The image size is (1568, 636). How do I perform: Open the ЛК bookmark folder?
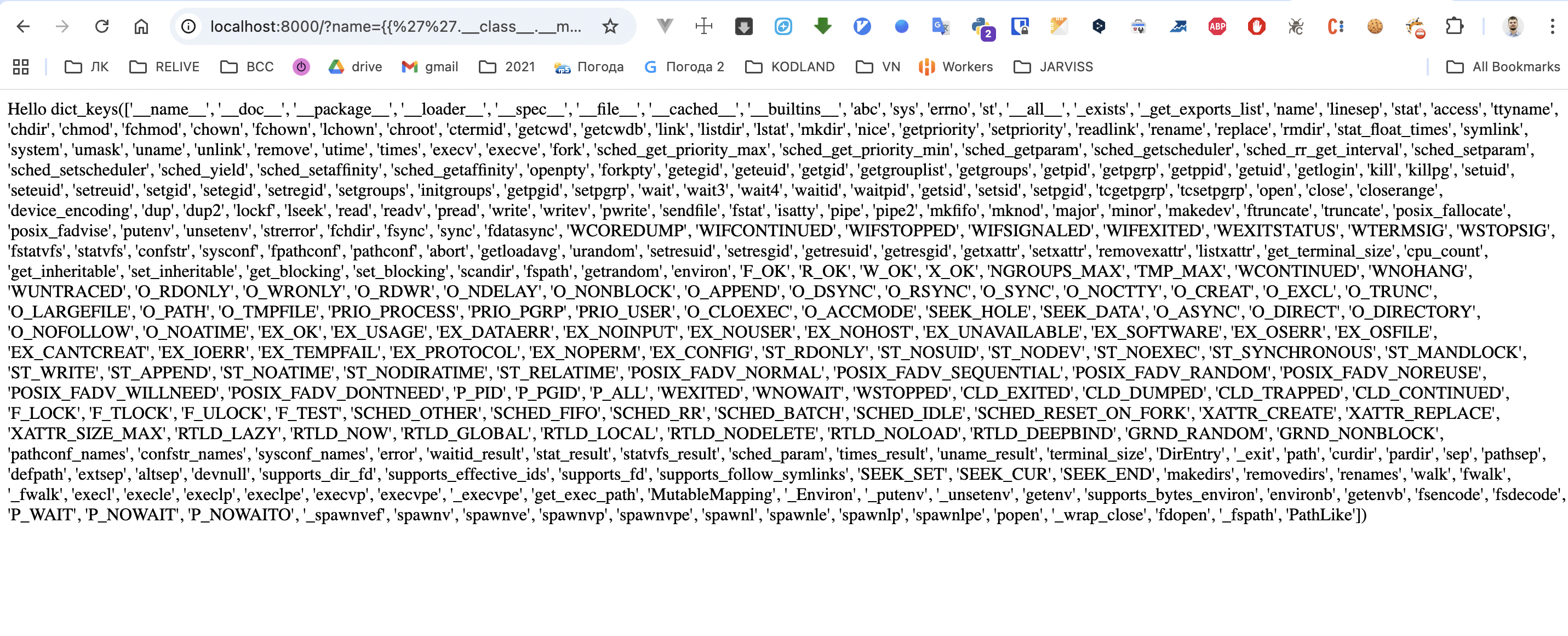[87, 67]
